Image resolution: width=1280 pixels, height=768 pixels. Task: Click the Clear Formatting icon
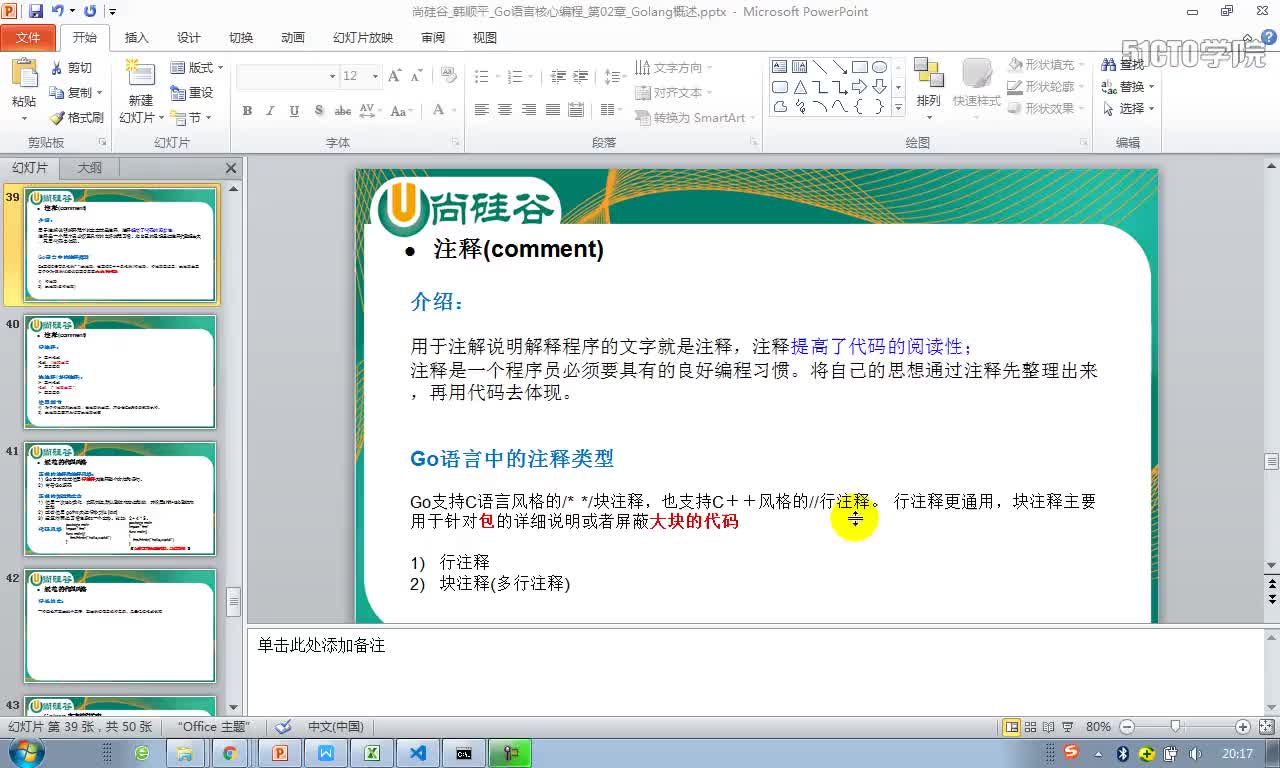pos(446,76)
